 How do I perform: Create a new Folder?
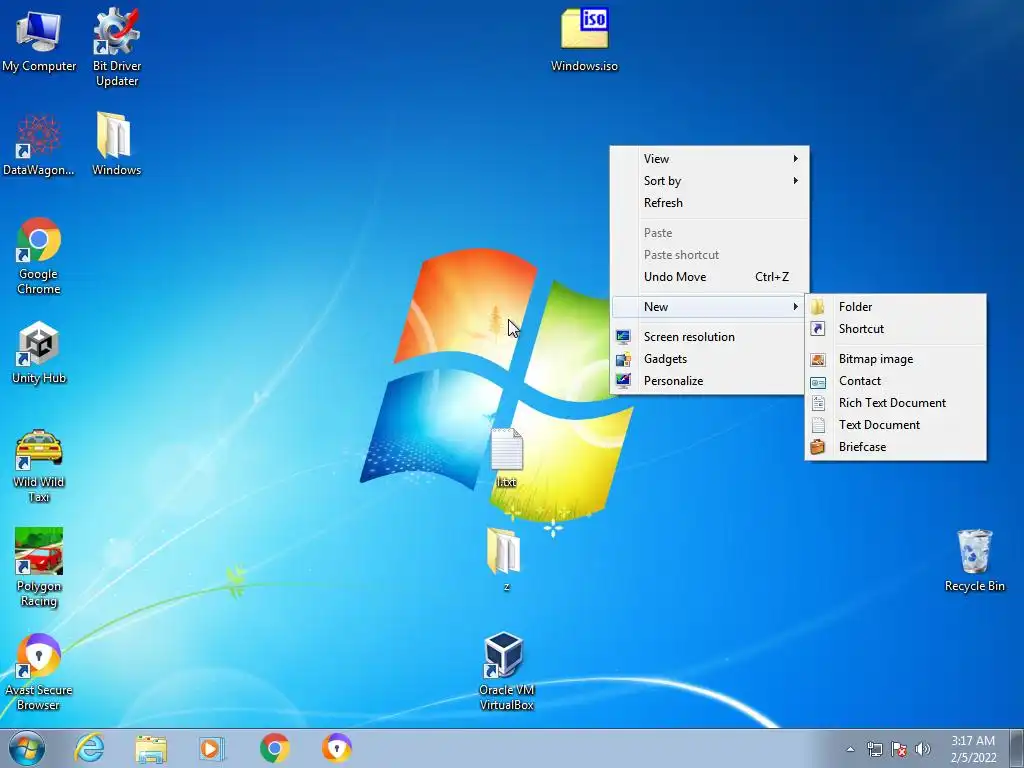click(x=895, y=307)
